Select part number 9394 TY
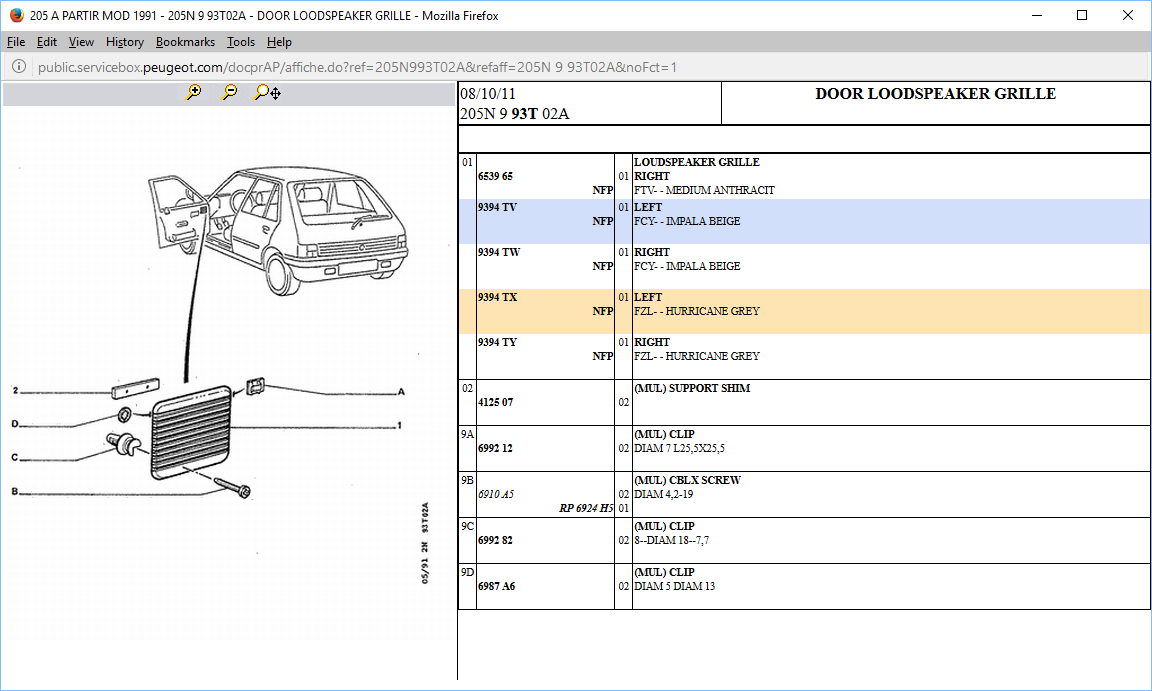1152x691 pixels. point(497,342)
